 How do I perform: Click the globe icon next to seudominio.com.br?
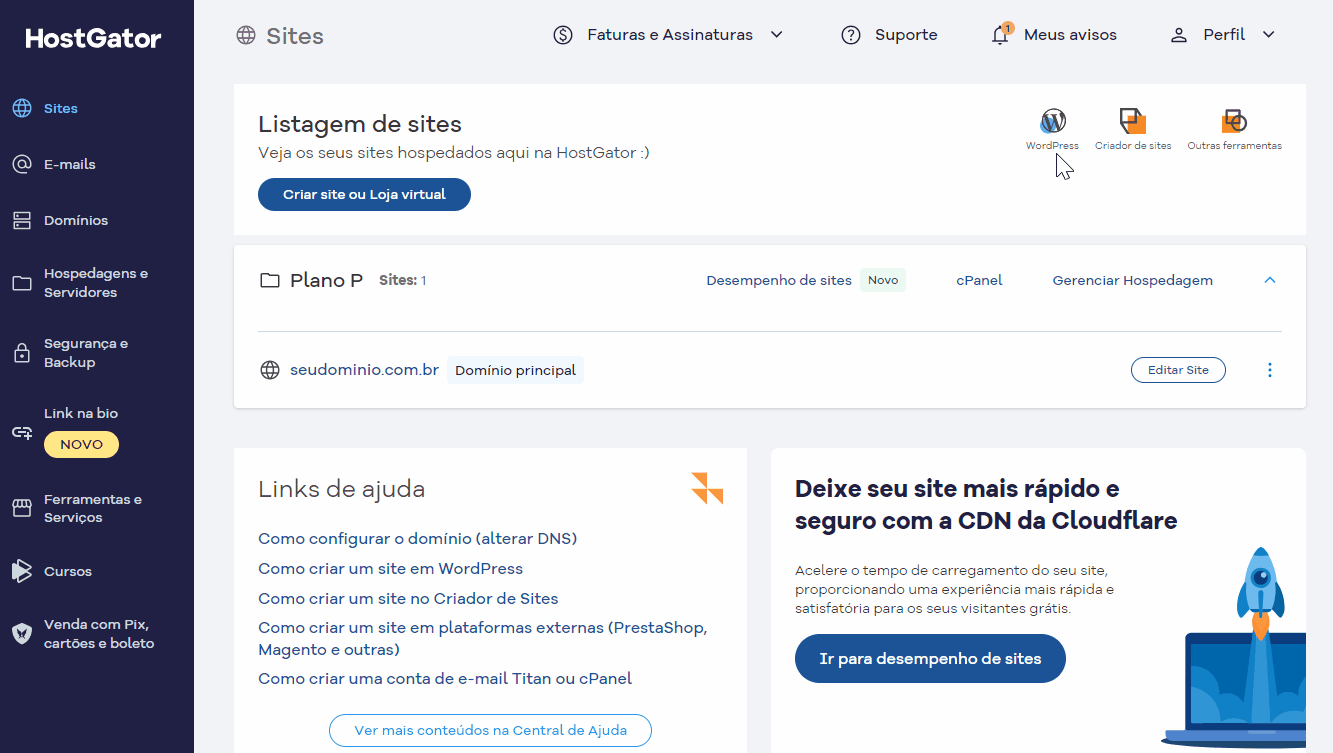[270, 370]
